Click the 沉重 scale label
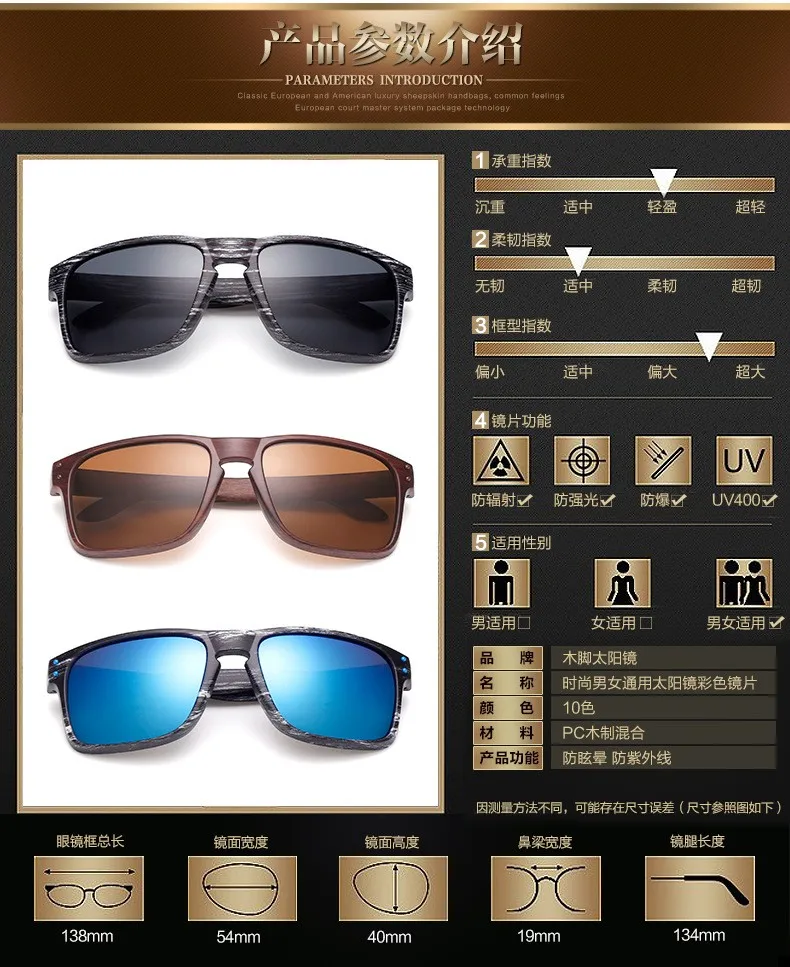 (x=490, y=207)
